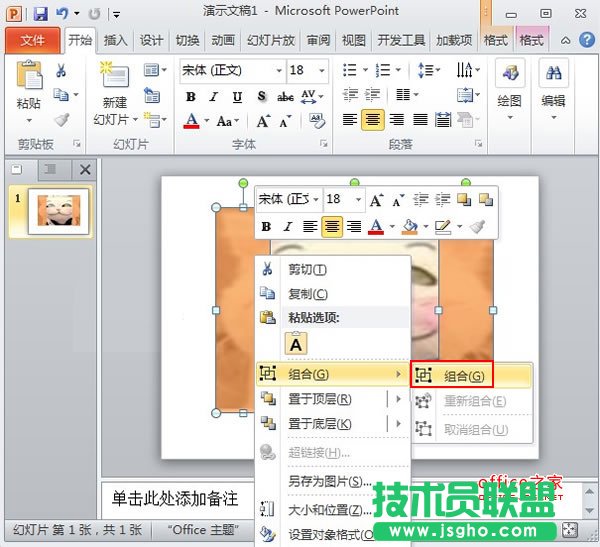This screenshot has width=600, height=547.
Task: Click increase font size in mini toolbar
Action: coord(376,199)
